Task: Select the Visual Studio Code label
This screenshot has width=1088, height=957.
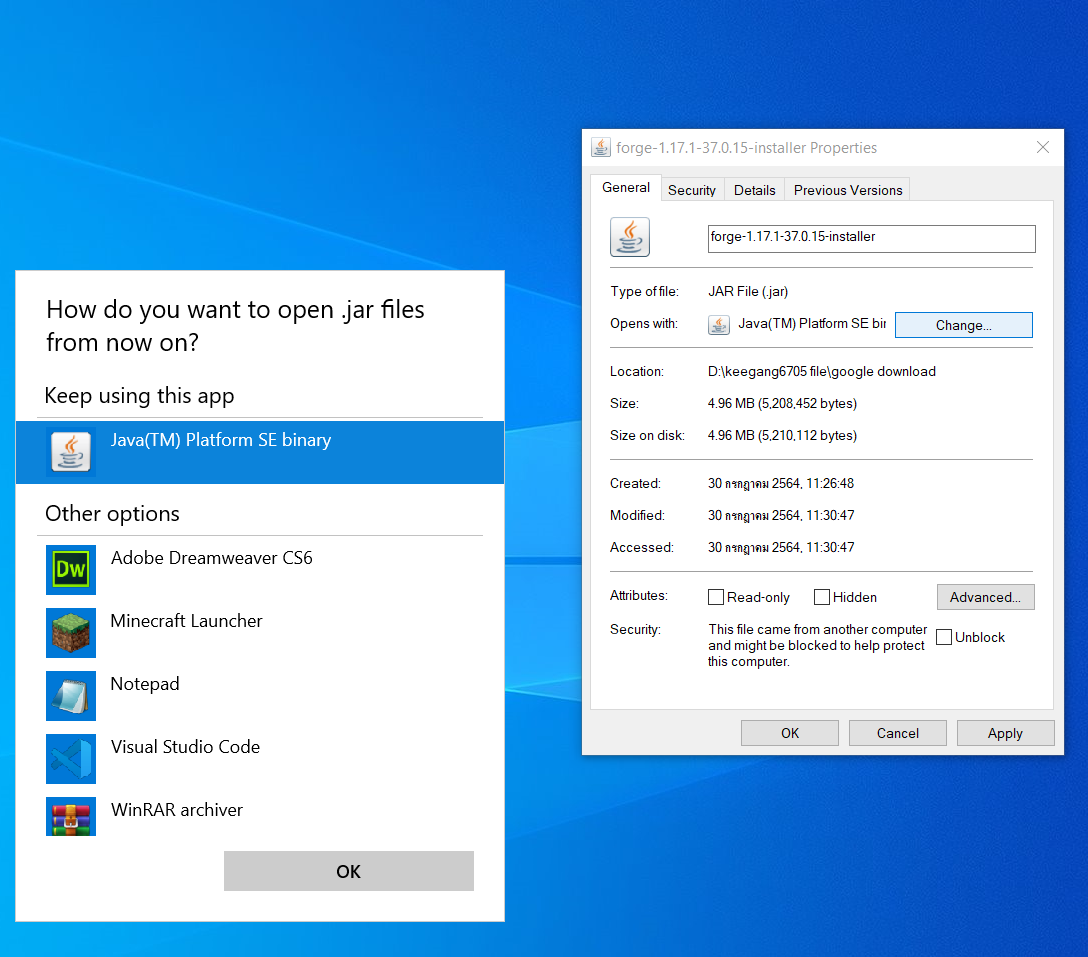Action: coord(185,747)
